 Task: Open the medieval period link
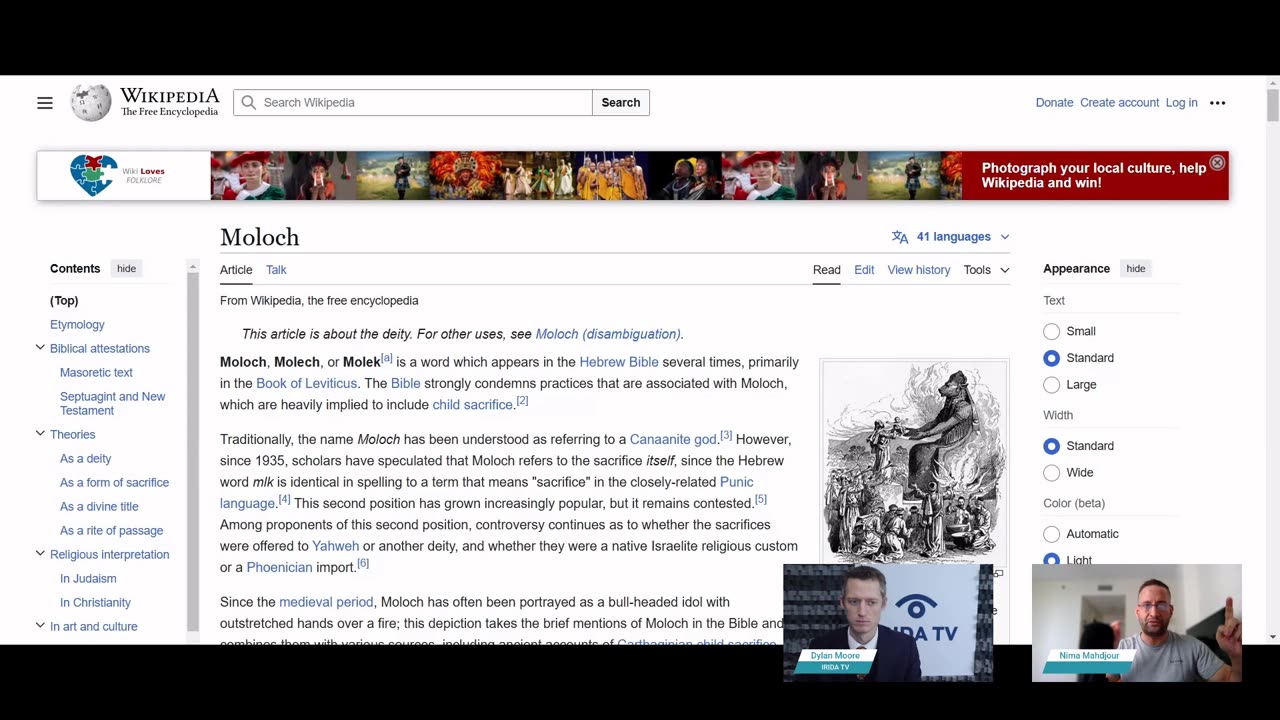click(326, 602)
